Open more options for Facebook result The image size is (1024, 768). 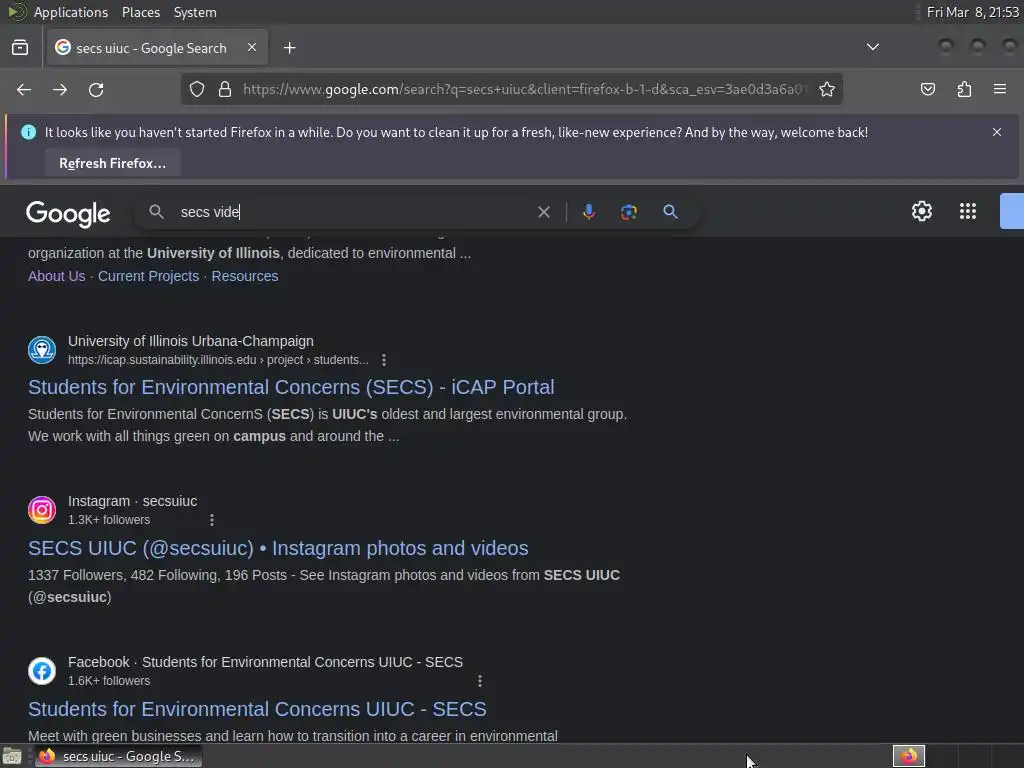click(x=480, y=681)
